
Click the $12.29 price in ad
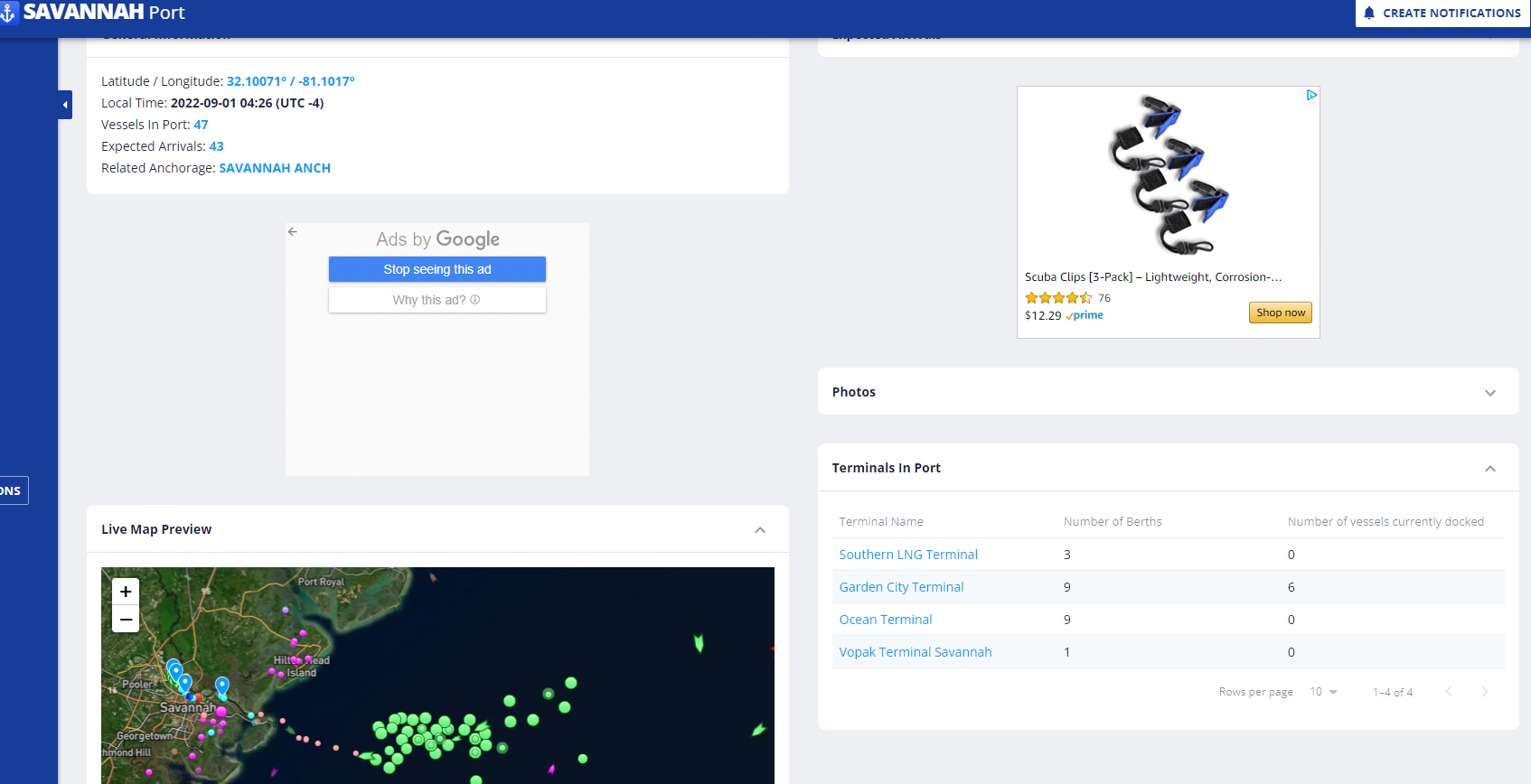click(x=1043, y=315)
